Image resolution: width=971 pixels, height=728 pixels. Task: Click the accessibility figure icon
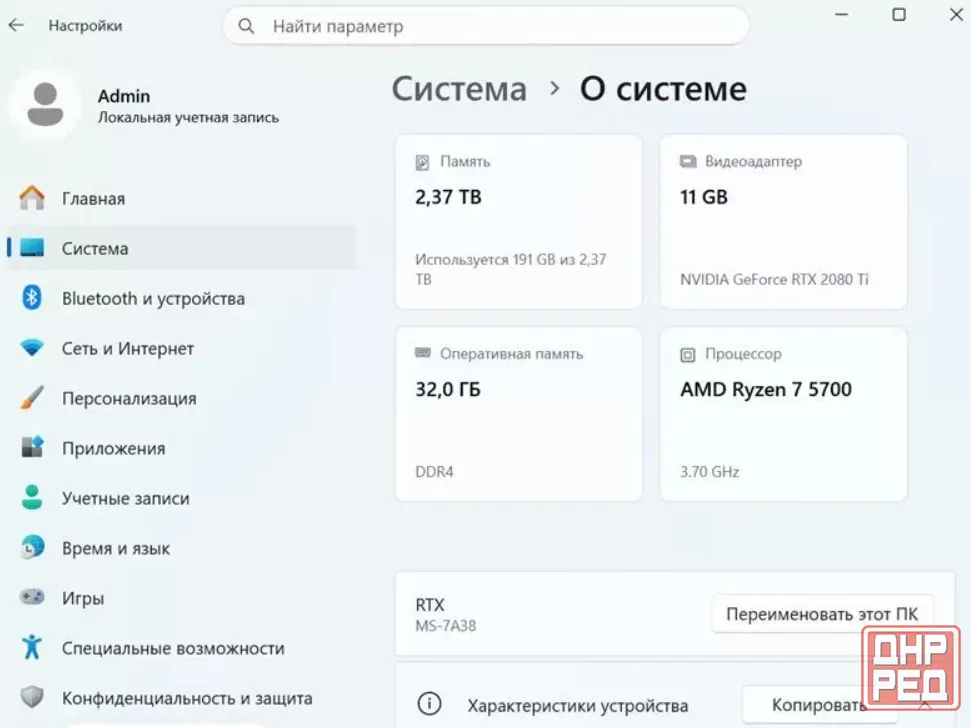32,647
